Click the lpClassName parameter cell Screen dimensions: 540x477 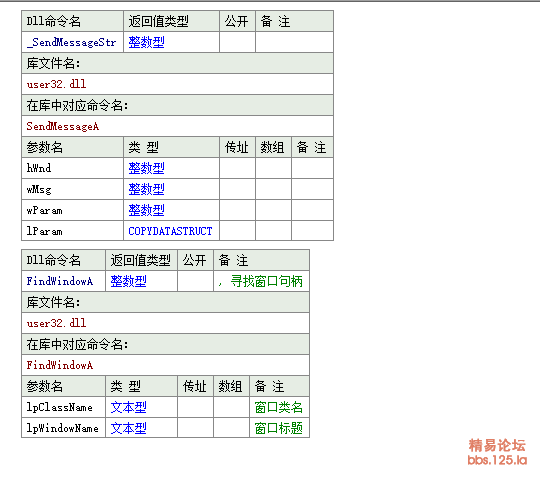63,407
